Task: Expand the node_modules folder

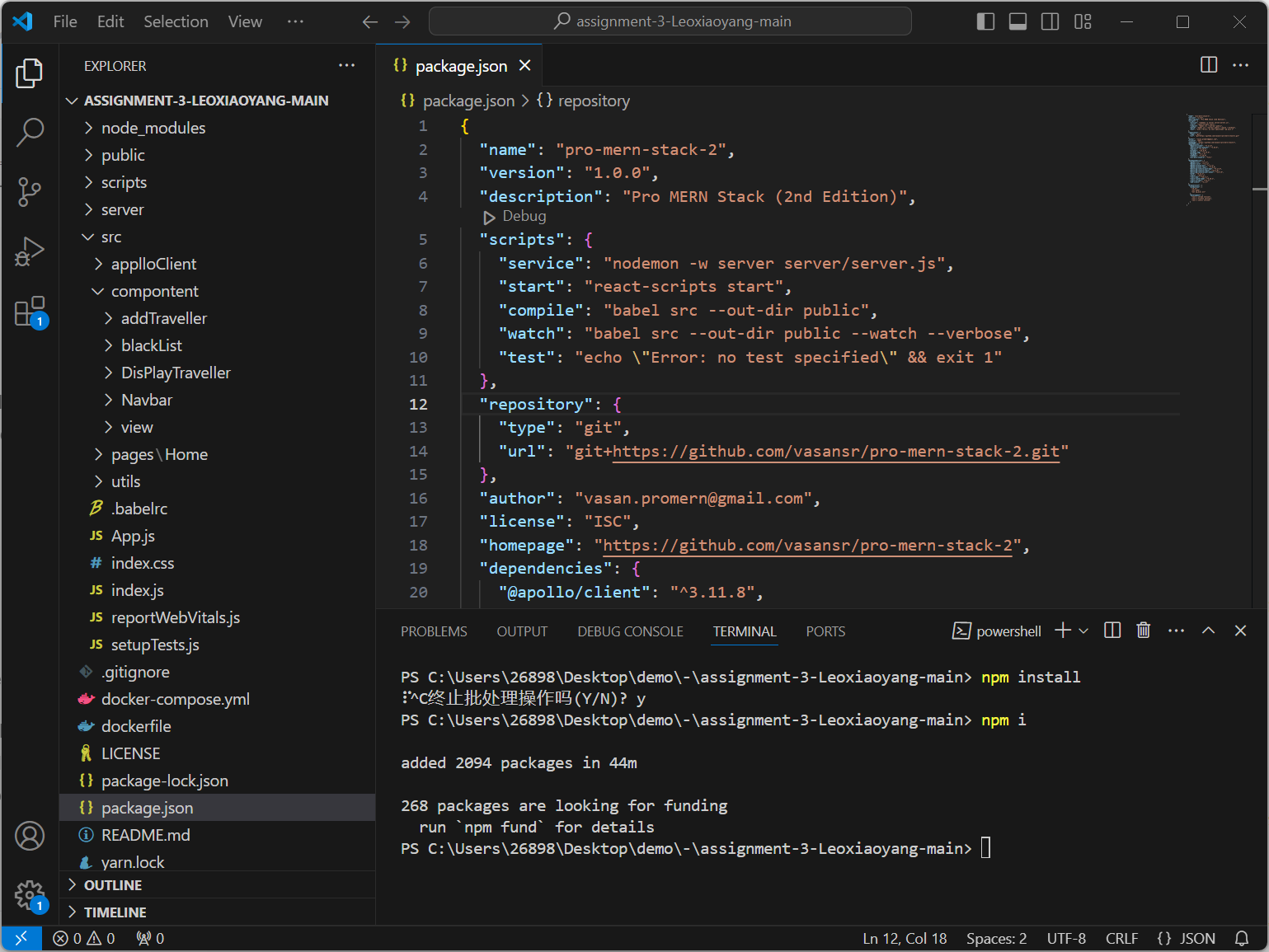Action: (x=153, y=128)
